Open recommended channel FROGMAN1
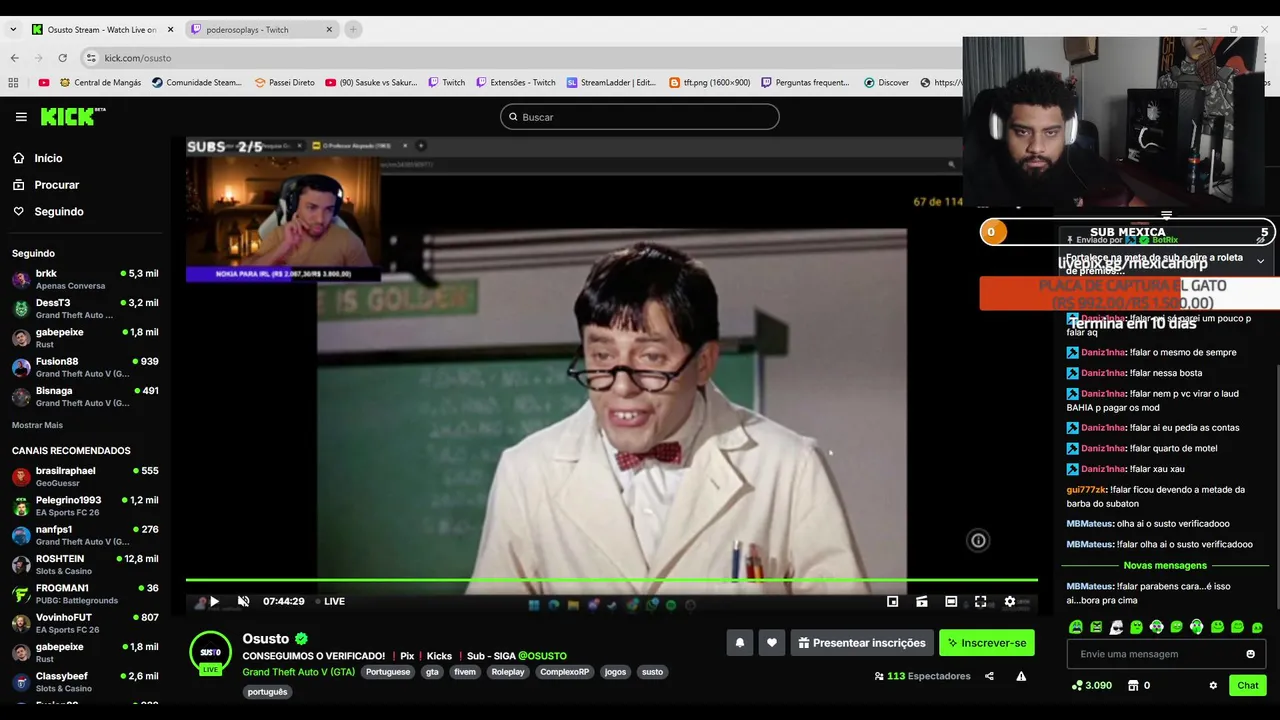This screenshot has width=1280, height=720. (85, 594)
